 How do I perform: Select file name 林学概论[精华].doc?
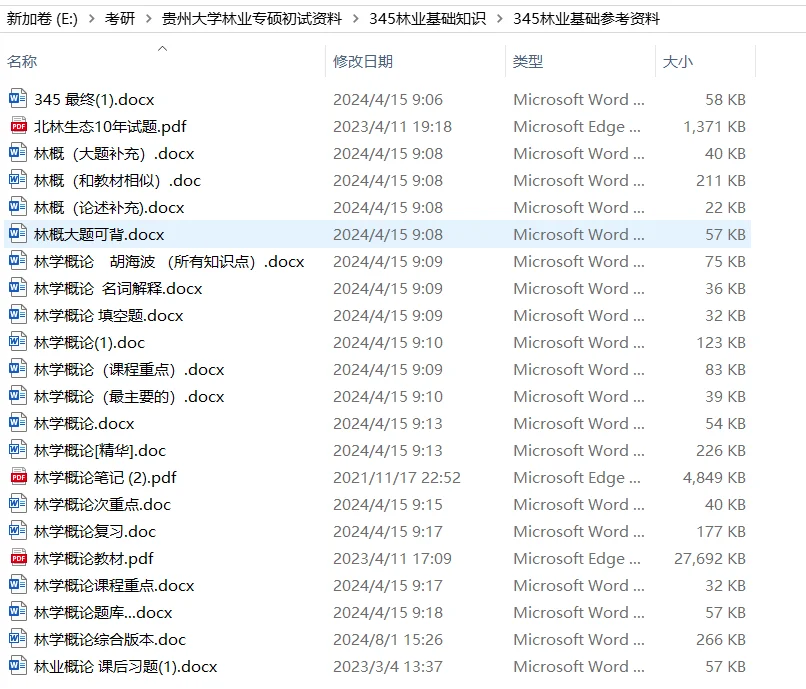click(100, 450)
